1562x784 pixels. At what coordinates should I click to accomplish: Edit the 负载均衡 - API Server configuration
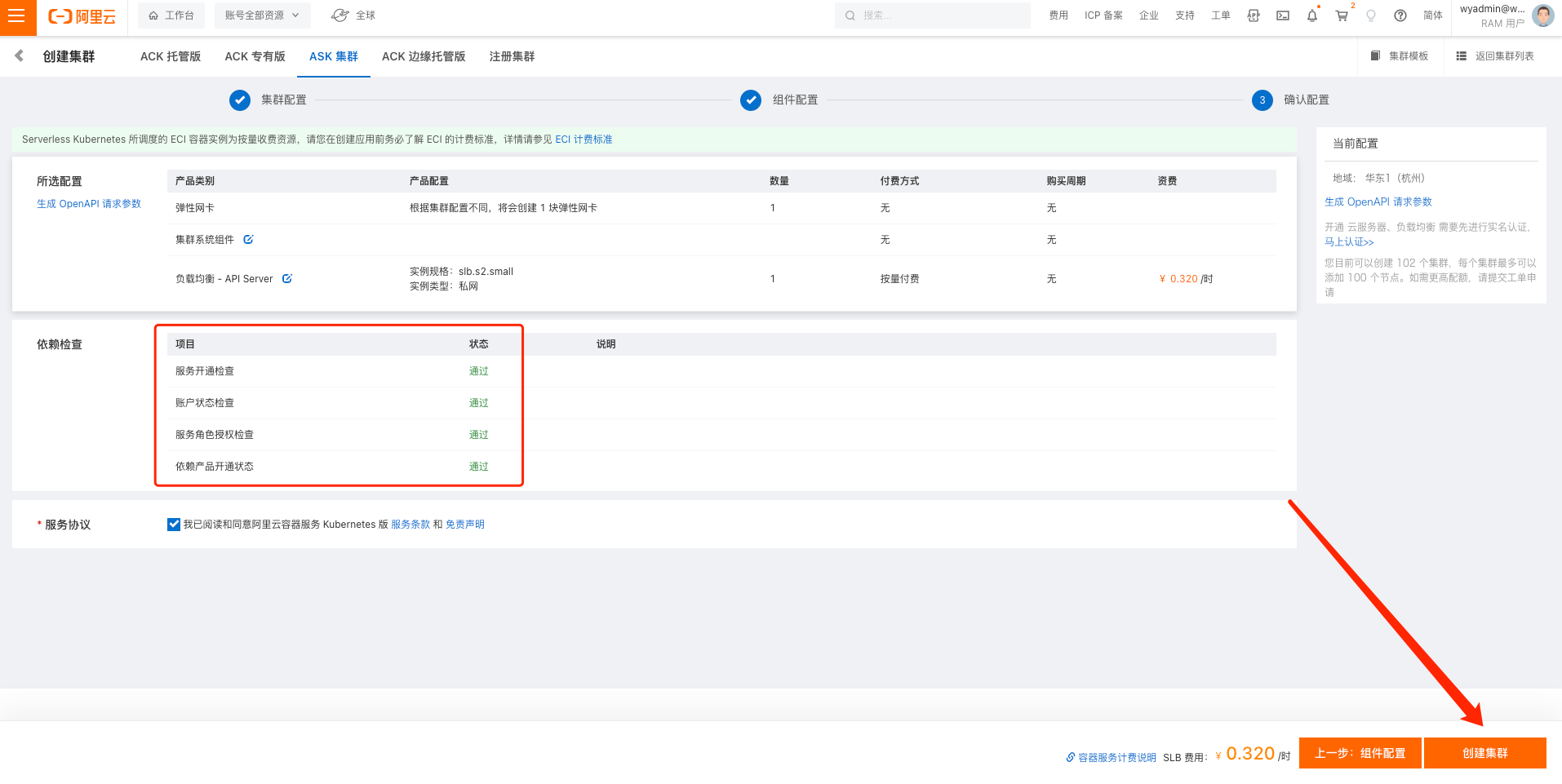(287, 279)
